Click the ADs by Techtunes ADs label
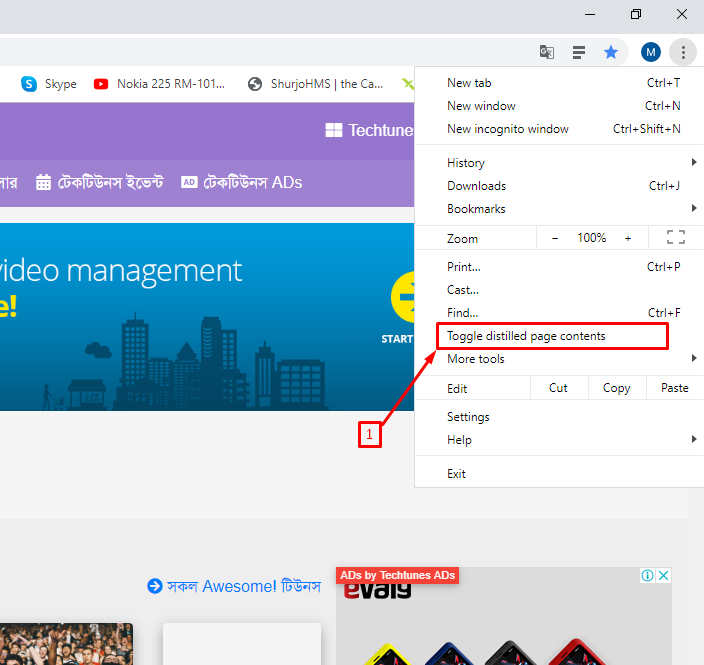 tap(397, 575)
